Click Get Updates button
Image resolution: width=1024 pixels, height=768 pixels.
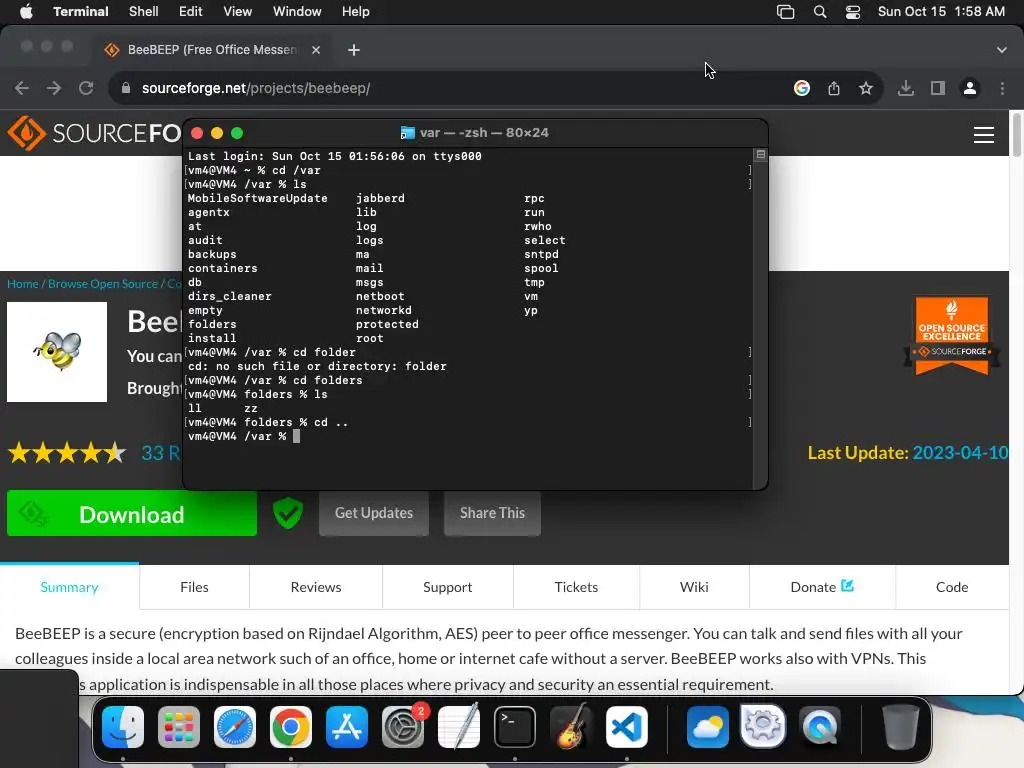[374, 513]
